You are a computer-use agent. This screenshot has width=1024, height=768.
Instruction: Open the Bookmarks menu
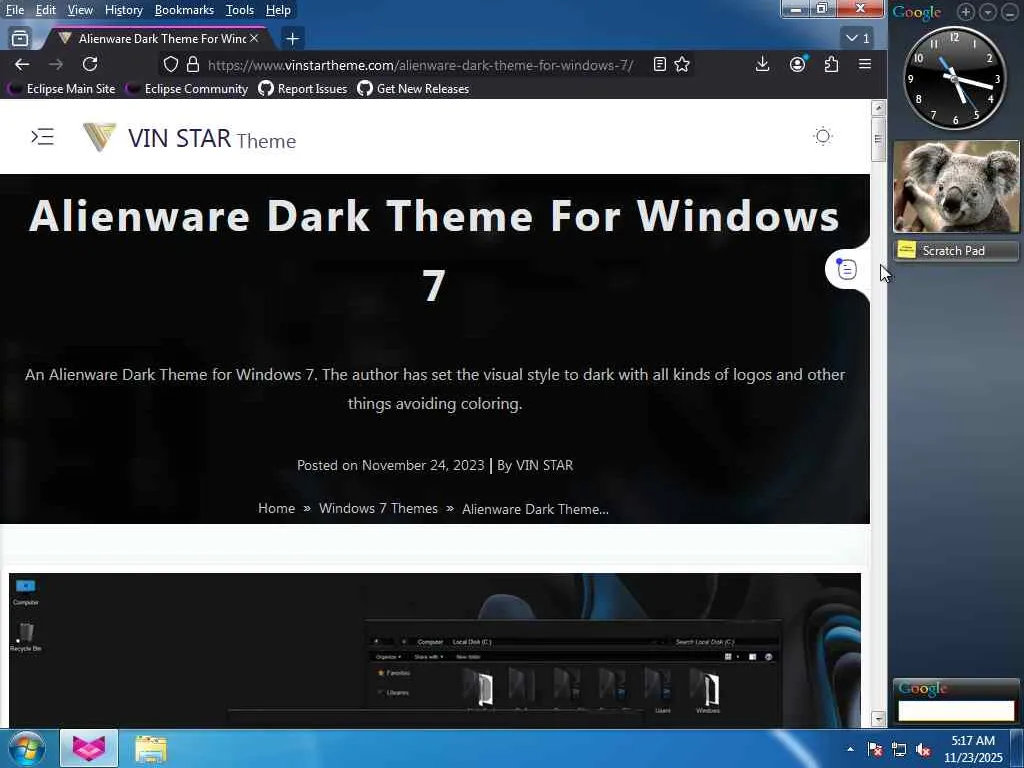pyautogui.click(x=184, y=10)
